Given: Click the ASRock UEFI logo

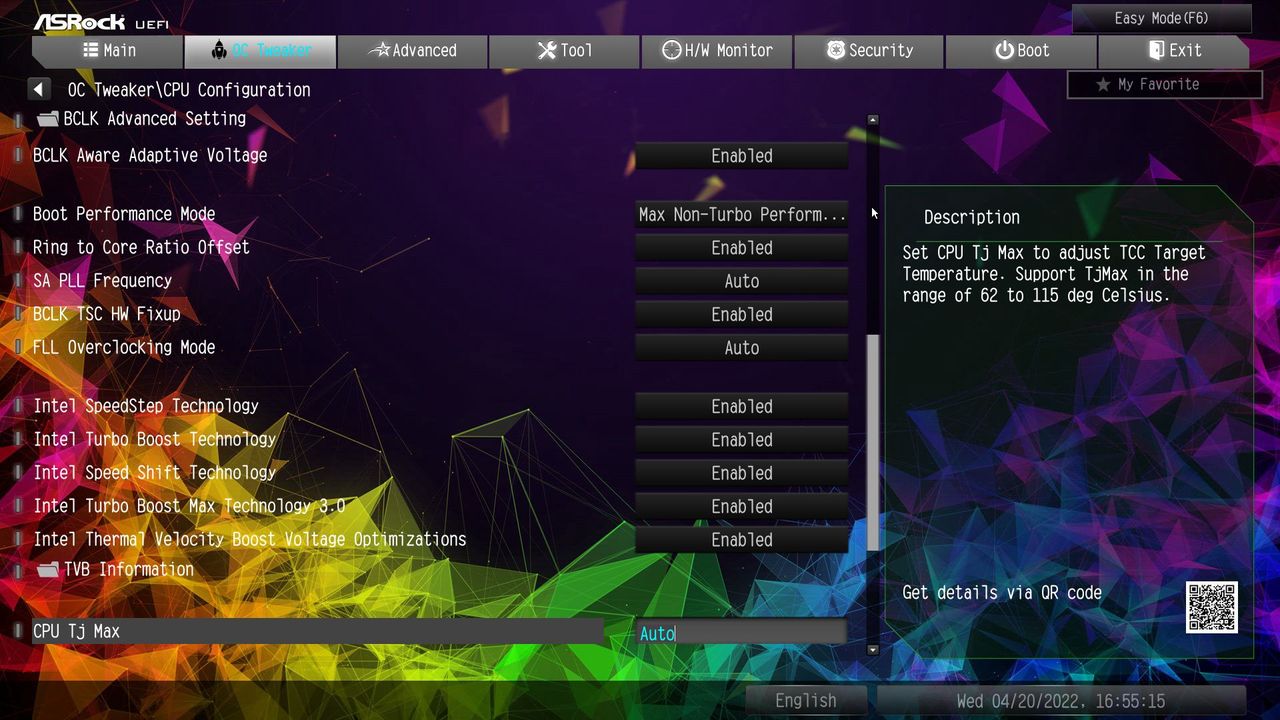Looking at the screenshot, I should pos(101,21).
